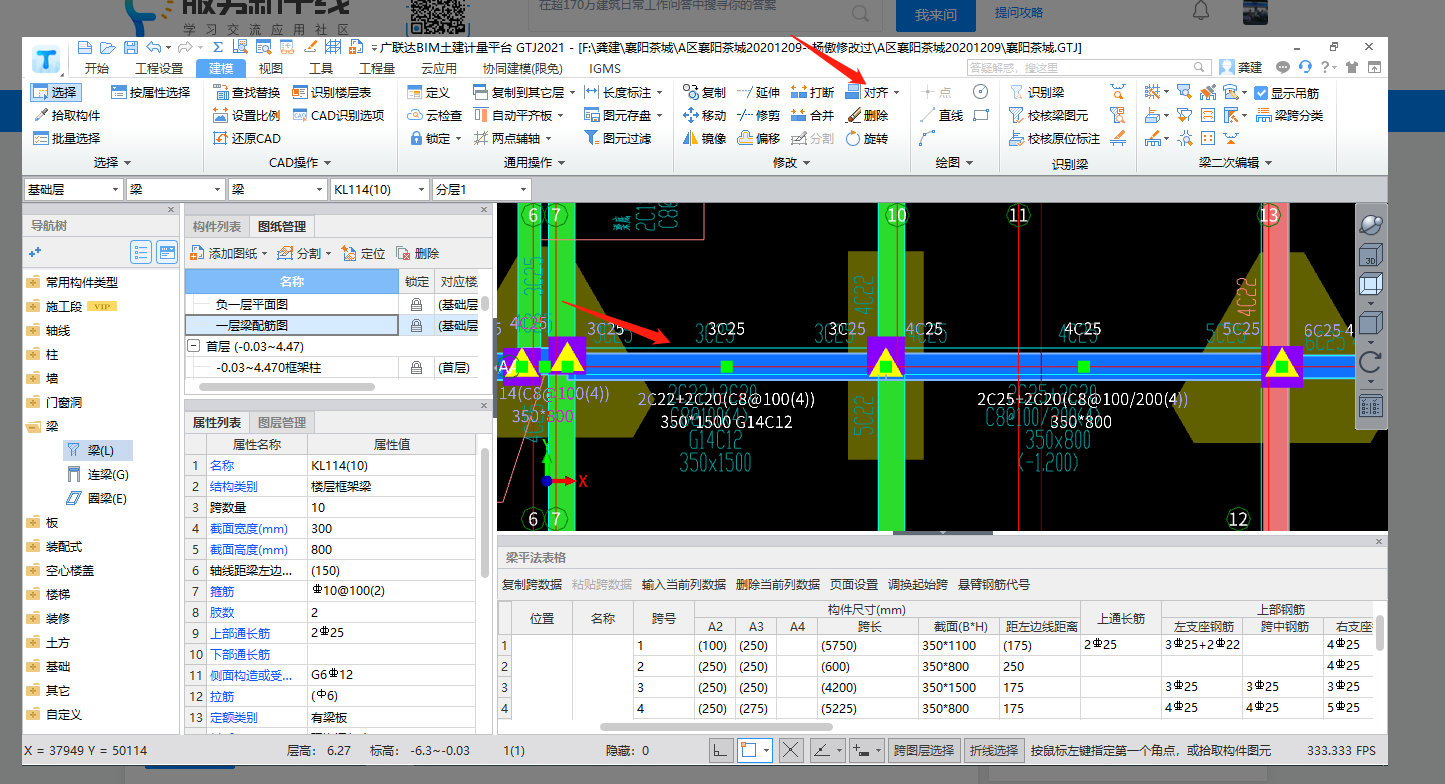Select the 镜像 mirror tool
This screenshot has width=1445, height=784.
click(x=704, y=138)
